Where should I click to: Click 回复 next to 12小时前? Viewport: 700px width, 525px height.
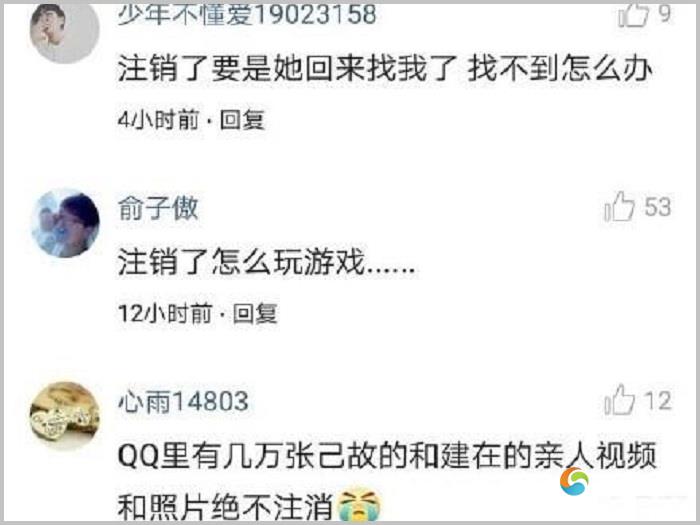coord(255,313)
